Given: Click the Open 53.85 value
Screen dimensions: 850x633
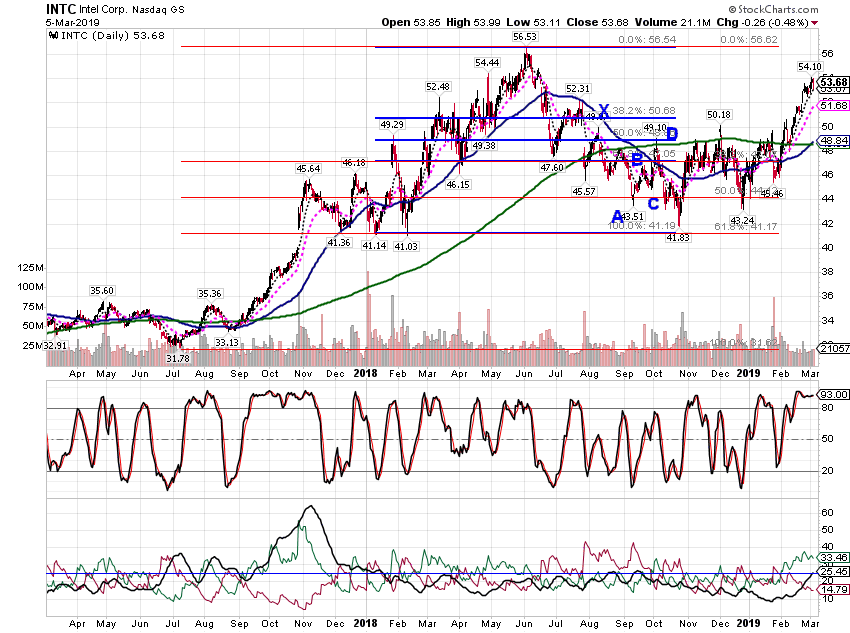Looking at the screenshot, I should (x=411, y=23).
